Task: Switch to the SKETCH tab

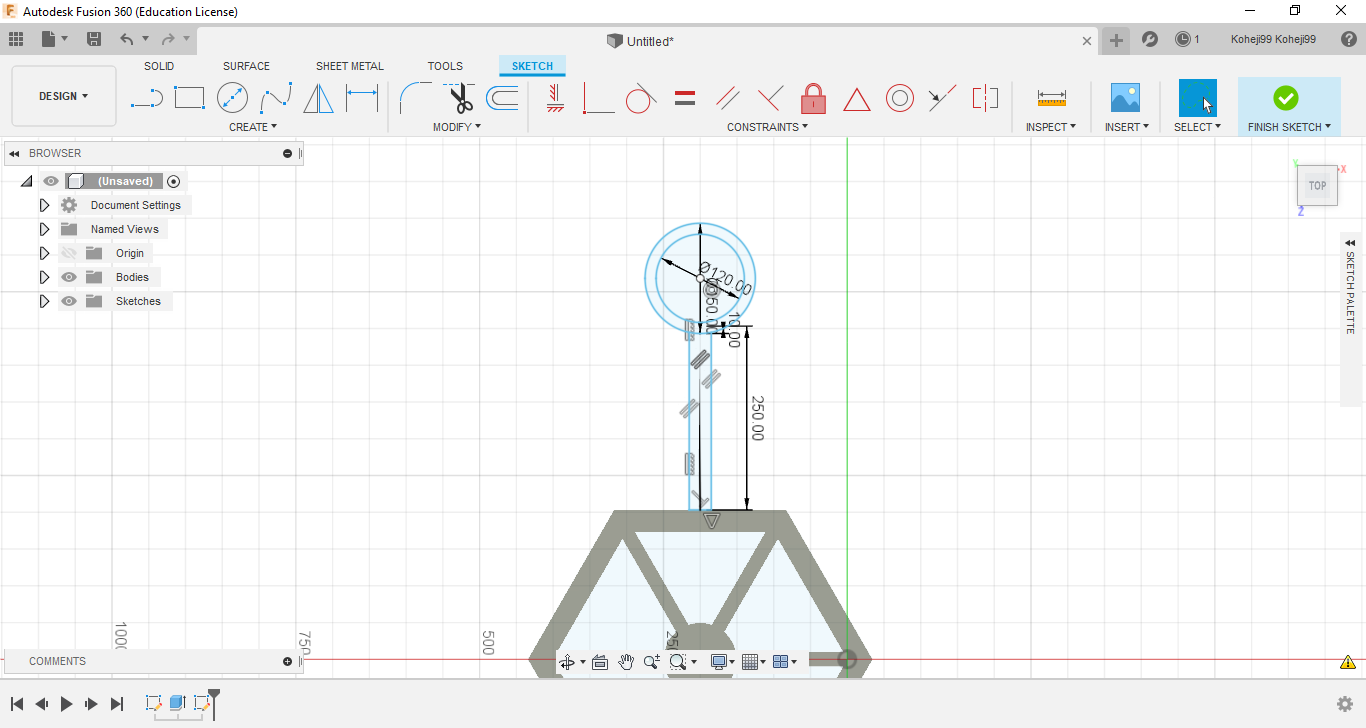Action: pos(532,66)
